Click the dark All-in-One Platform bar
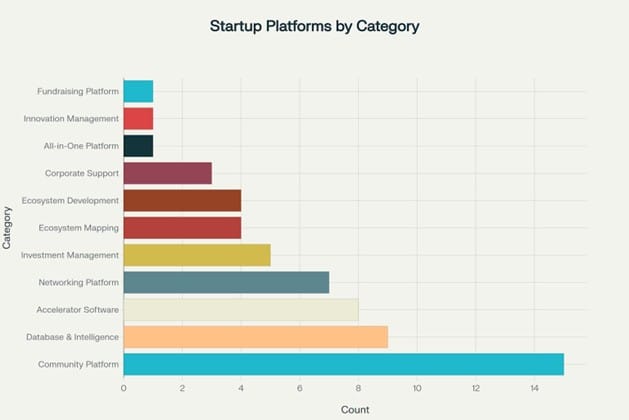The width and height of the screenshot is (629, 420). click(138, 146)
